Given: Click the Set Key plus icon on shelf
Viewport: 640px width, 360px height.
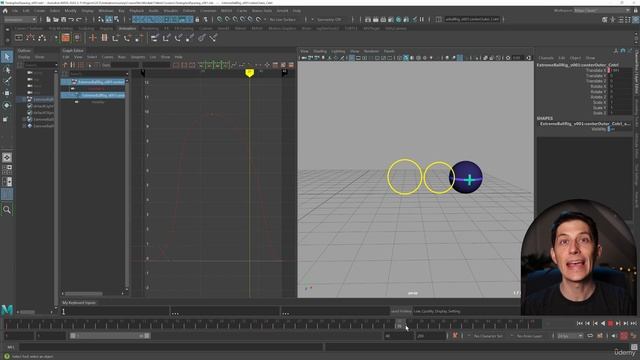Looking at the screenshot, I should (93, 38).
